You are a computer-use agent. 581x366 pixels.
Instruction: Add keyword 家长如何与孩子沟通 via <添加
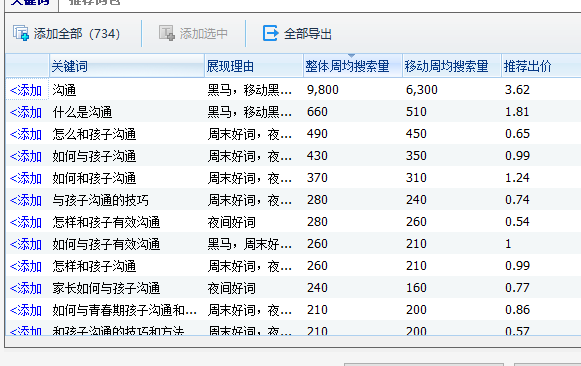click(26, 288)
